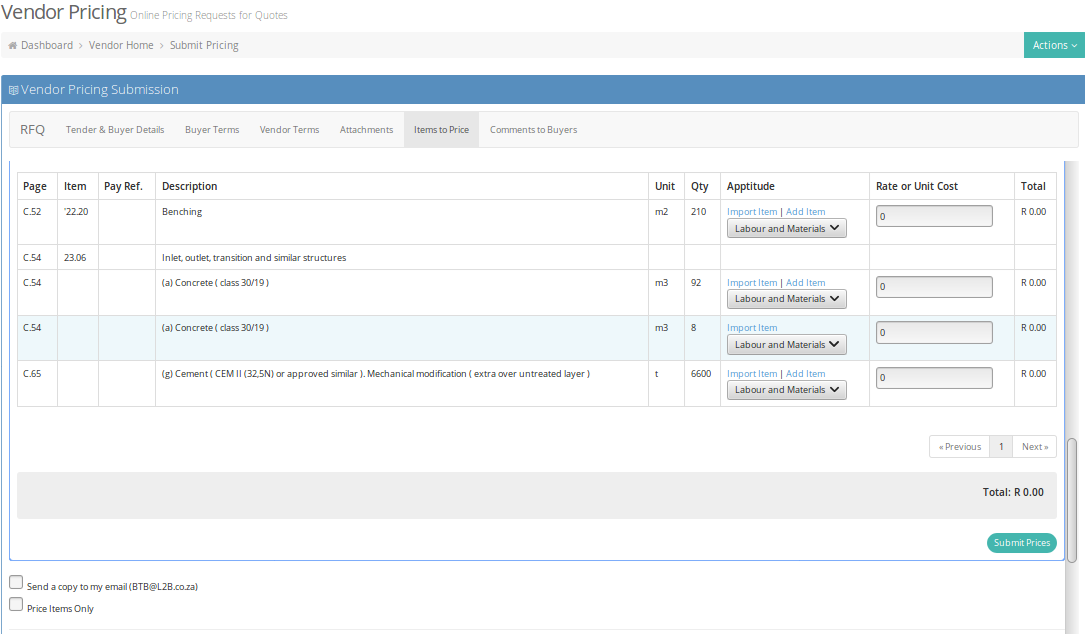
Task: Open the Tender & Buyer Details tab
Action: click(115, 129)
